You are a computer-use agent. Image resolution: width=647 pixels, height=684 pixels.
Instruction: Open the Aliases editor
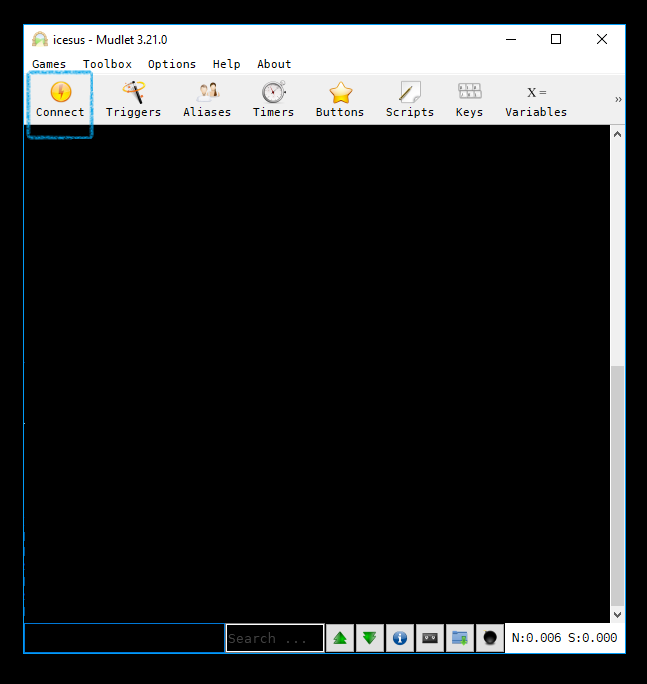click(x=207, y=100)
